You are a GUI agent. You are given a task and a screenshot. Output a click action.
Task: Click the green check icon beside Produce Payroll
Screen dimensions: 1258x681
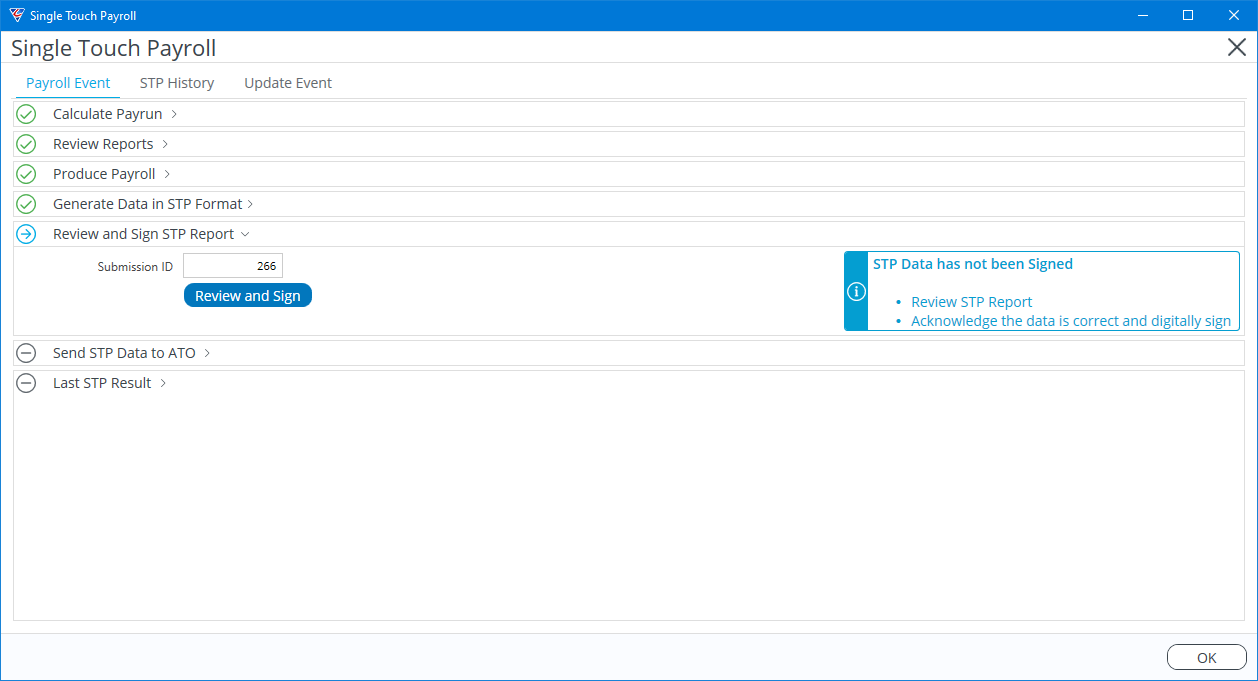click(x=26, y=174)
